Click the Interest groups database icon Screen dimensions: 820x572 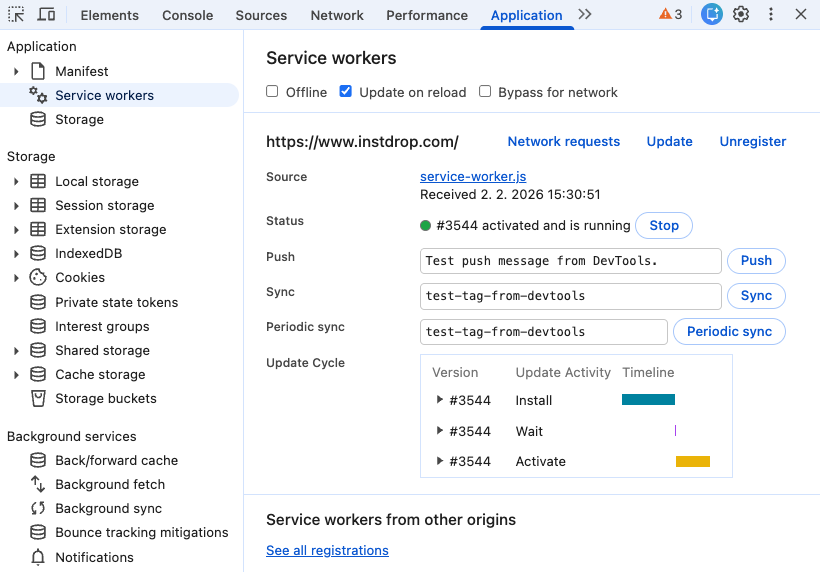(38, 326)
